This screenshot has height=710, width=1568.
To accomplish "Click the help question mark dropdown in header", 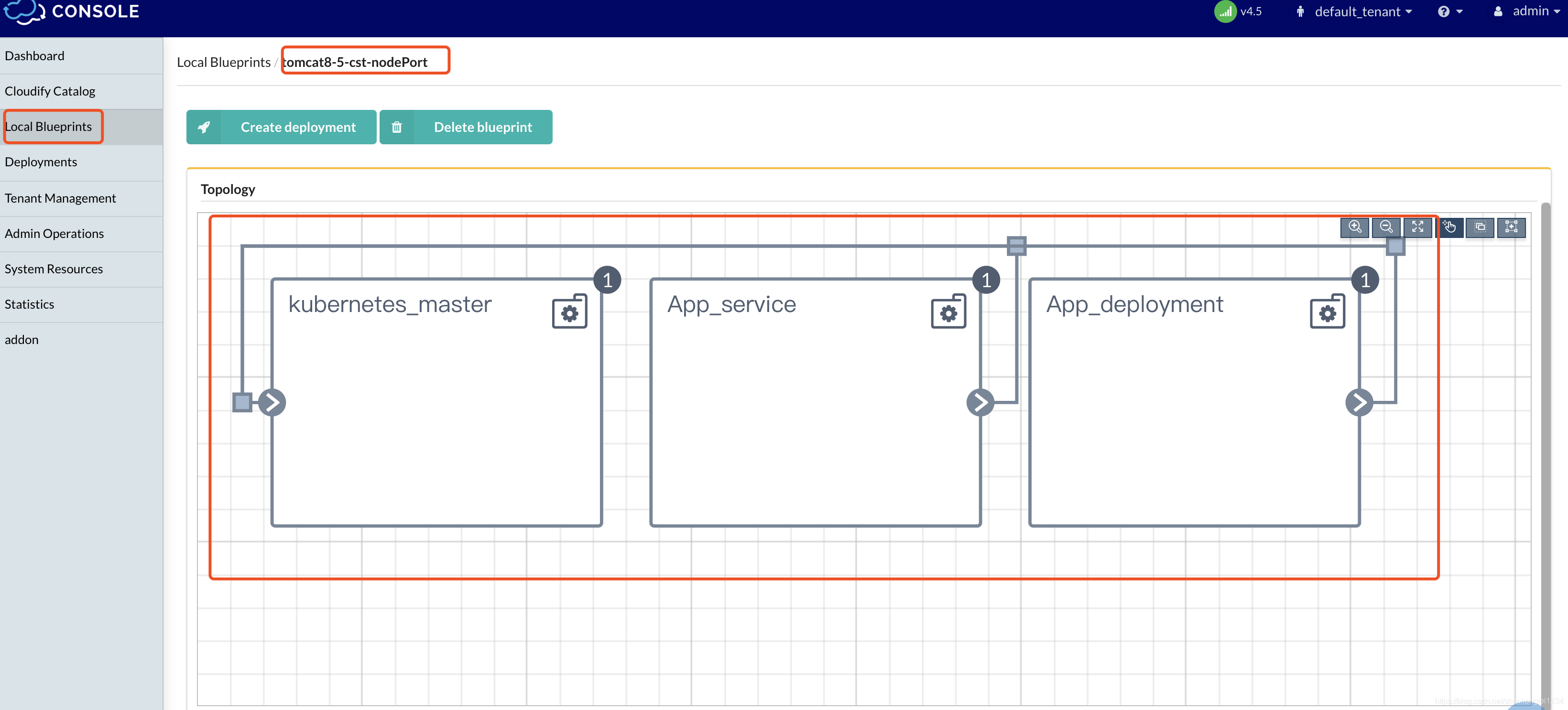I will tap(1450, 12).
